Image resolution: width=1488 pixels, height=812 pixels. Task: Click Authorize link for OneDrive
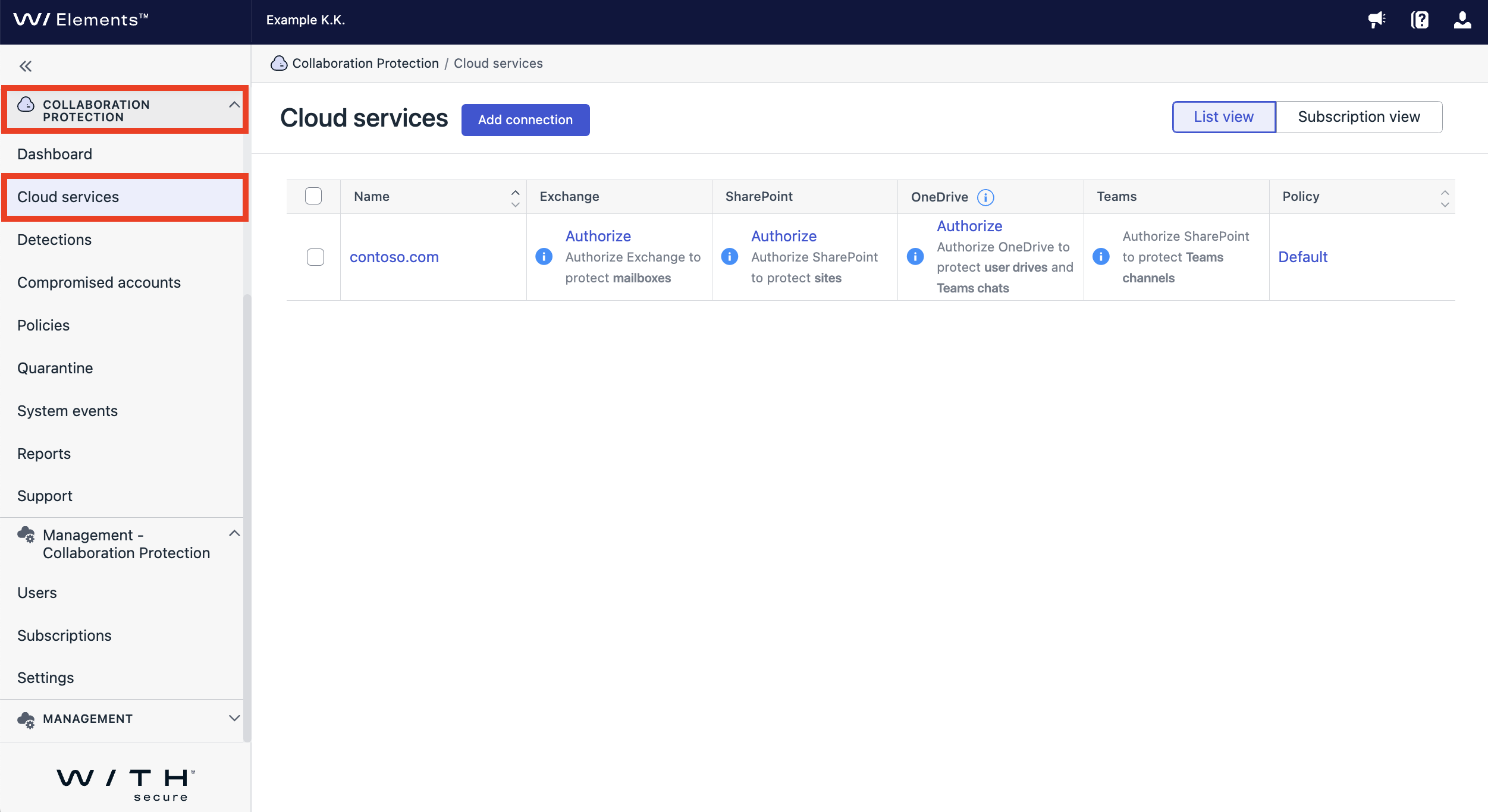[969, 226]
